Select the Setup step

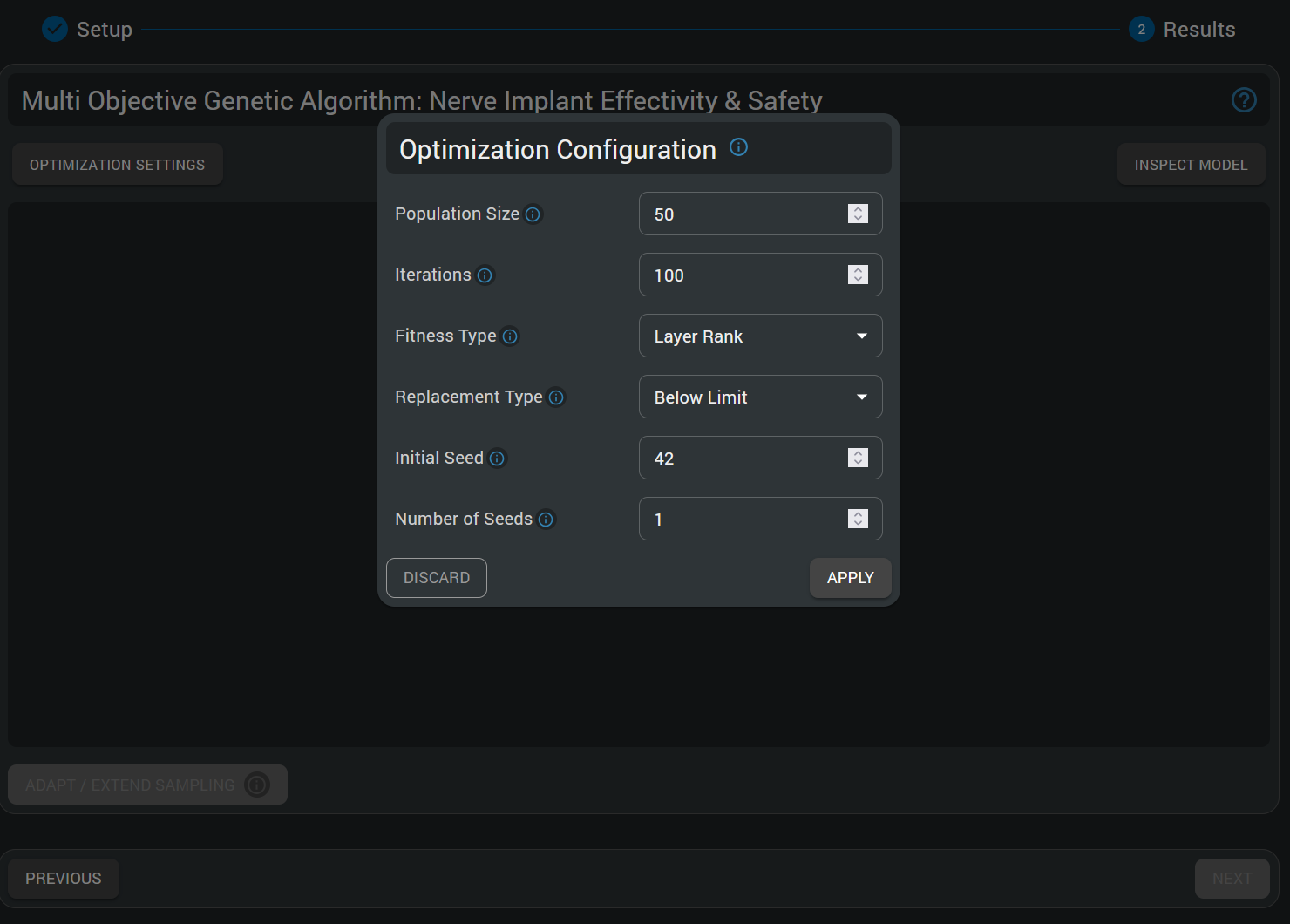(x=104, y=29)
